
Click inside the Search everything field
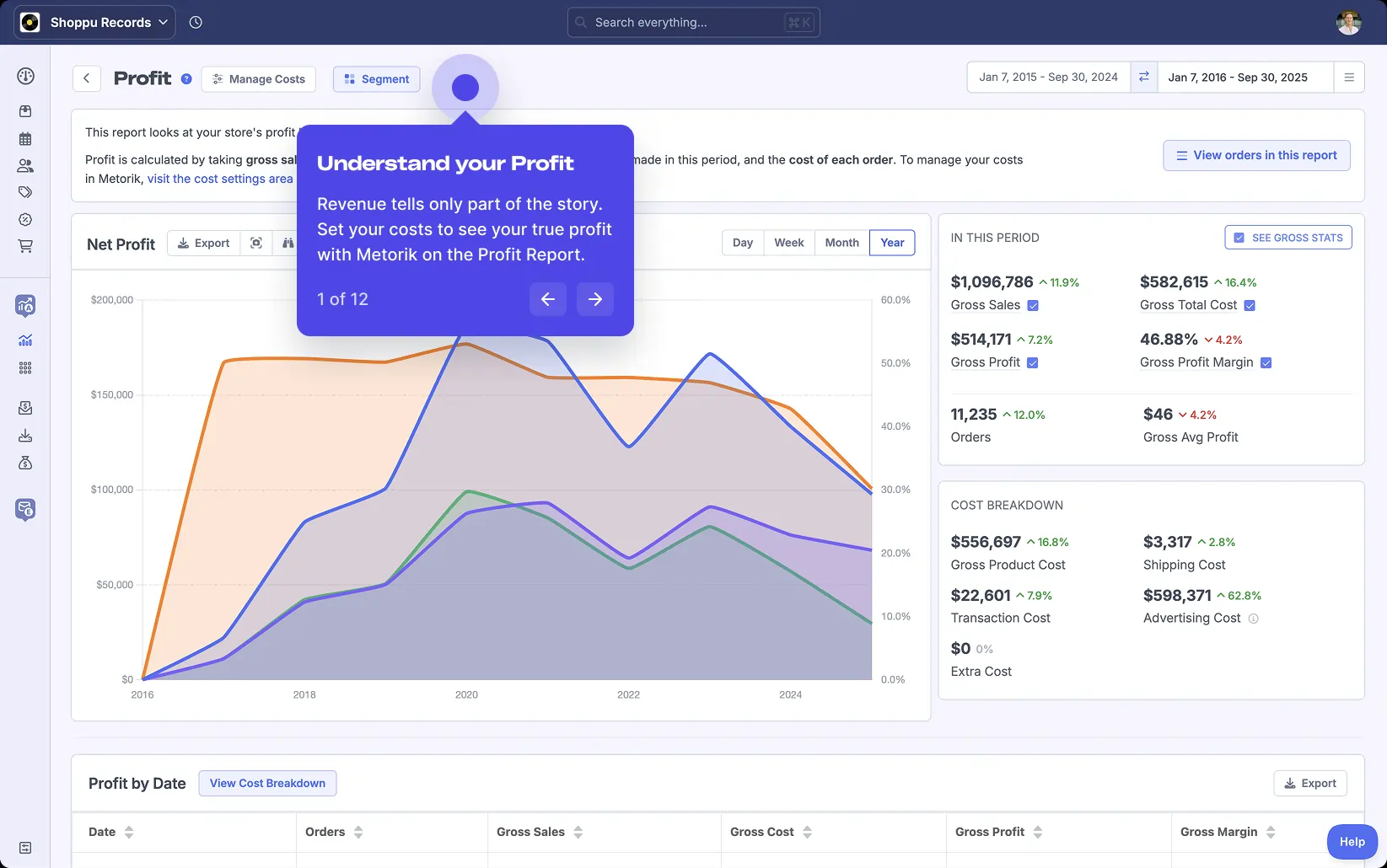[x=691, y=22]
